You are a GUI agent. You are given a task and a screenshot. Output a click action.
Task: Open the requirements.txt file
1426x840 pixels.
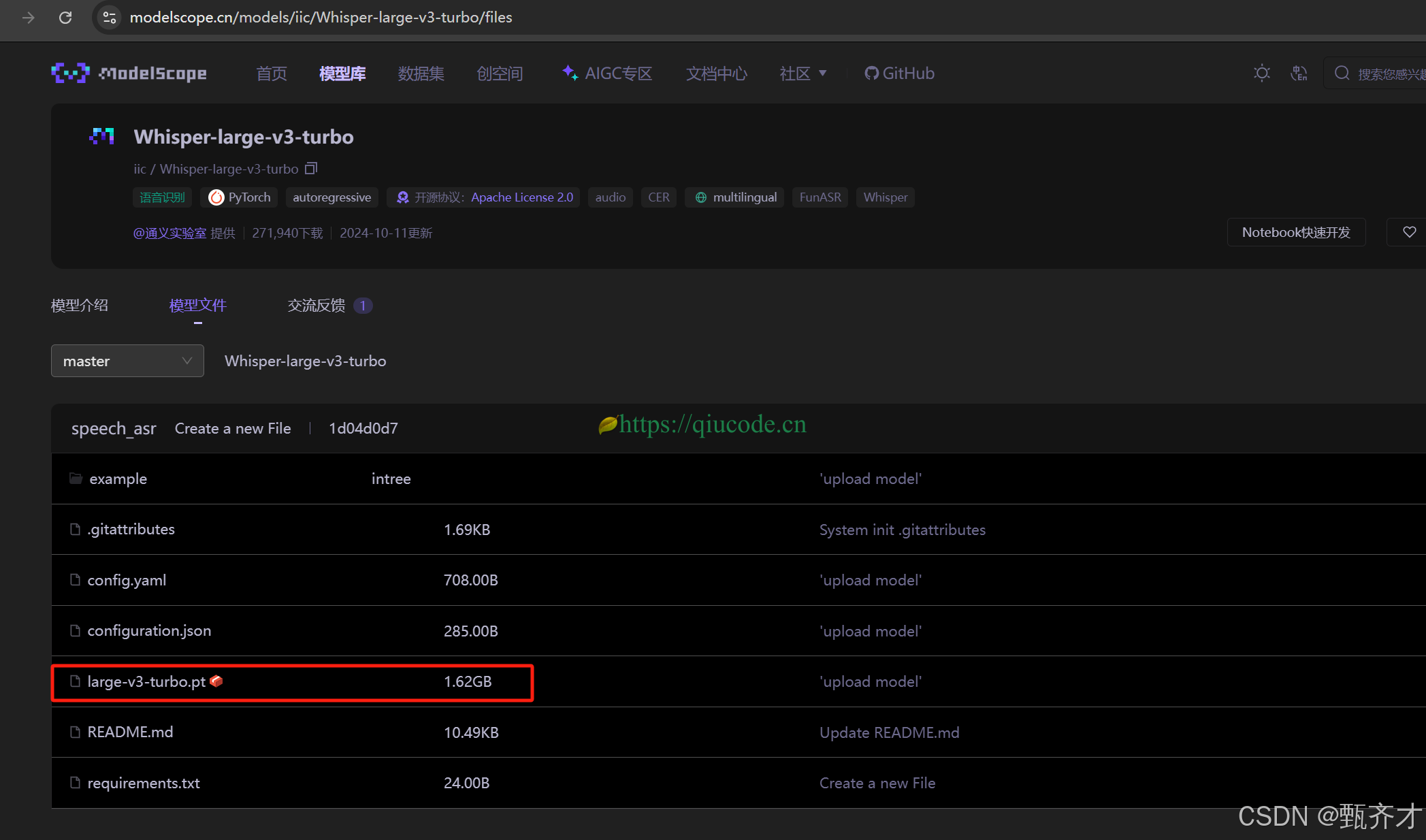click(144, 783)
